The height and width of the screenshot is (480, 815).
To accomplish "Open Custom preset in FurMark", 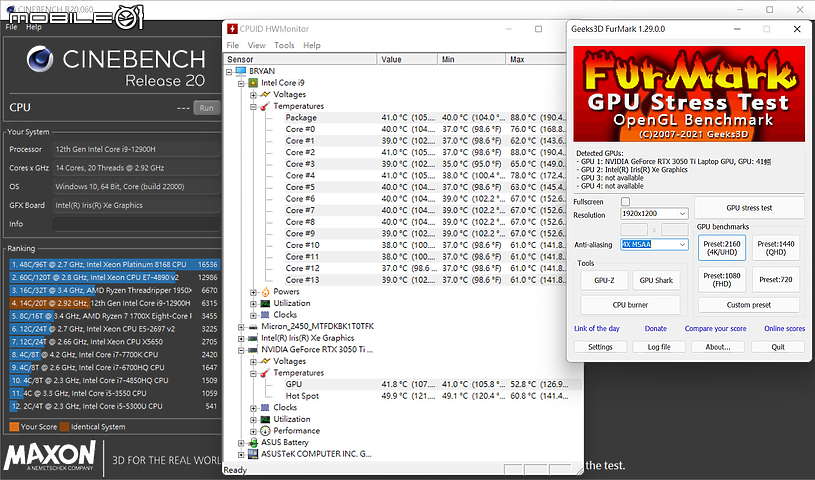I will coord(748,305).
